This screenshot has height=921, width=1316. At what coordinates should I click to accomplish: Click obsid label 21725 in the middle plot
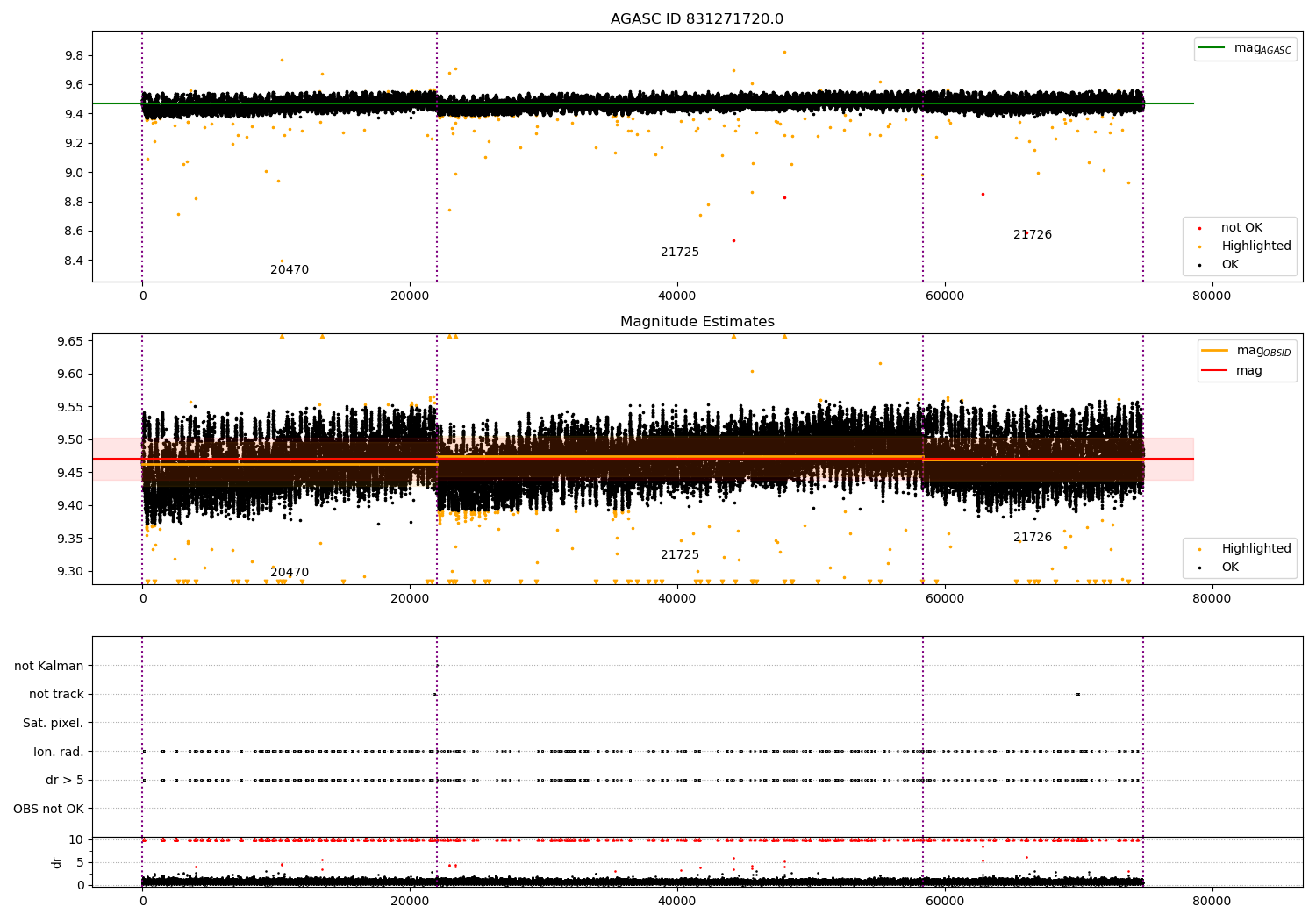[680, 555]
